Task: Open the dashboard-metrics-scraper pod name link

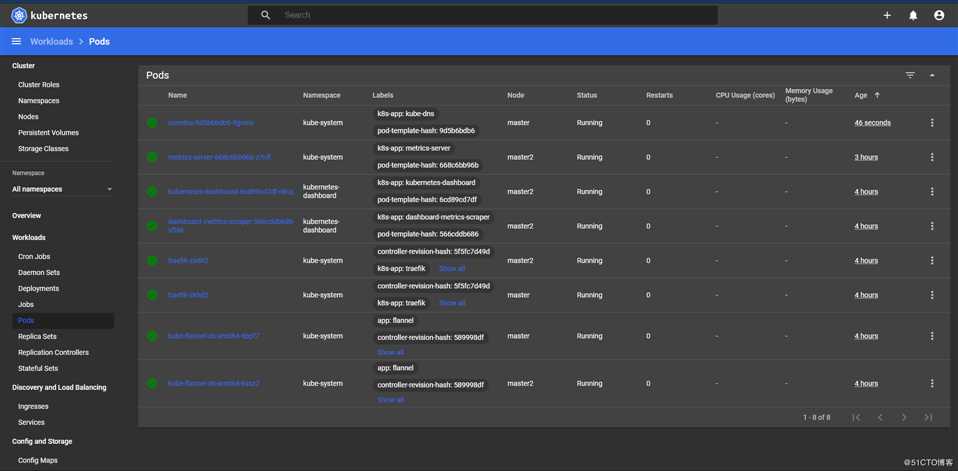Action: point(231,226)
